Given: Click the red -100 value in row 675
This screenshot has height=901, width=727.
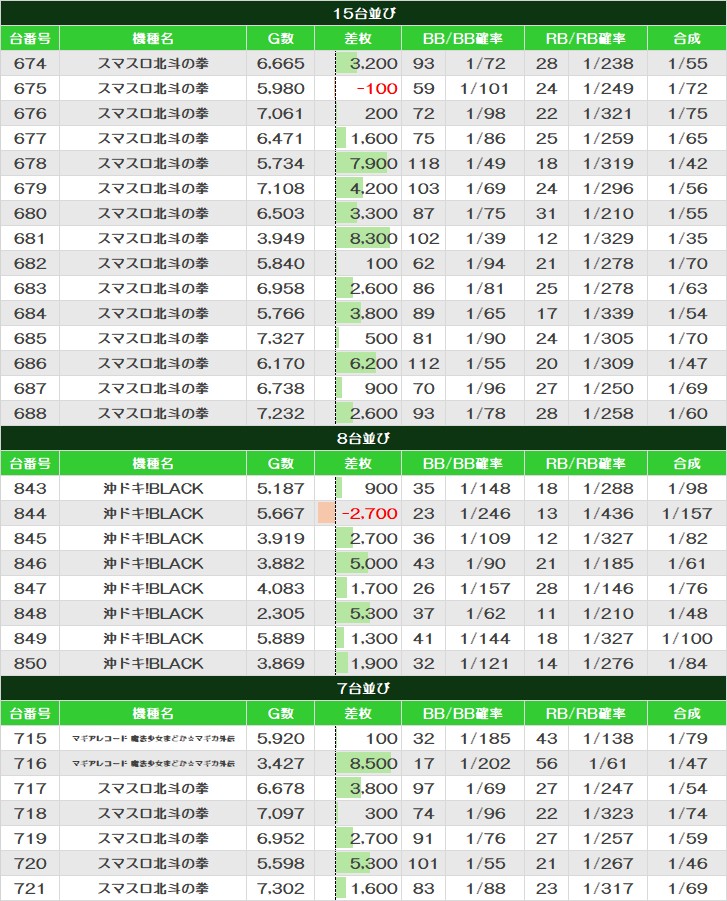Looking at the screenshot, I should pos(377,88).
